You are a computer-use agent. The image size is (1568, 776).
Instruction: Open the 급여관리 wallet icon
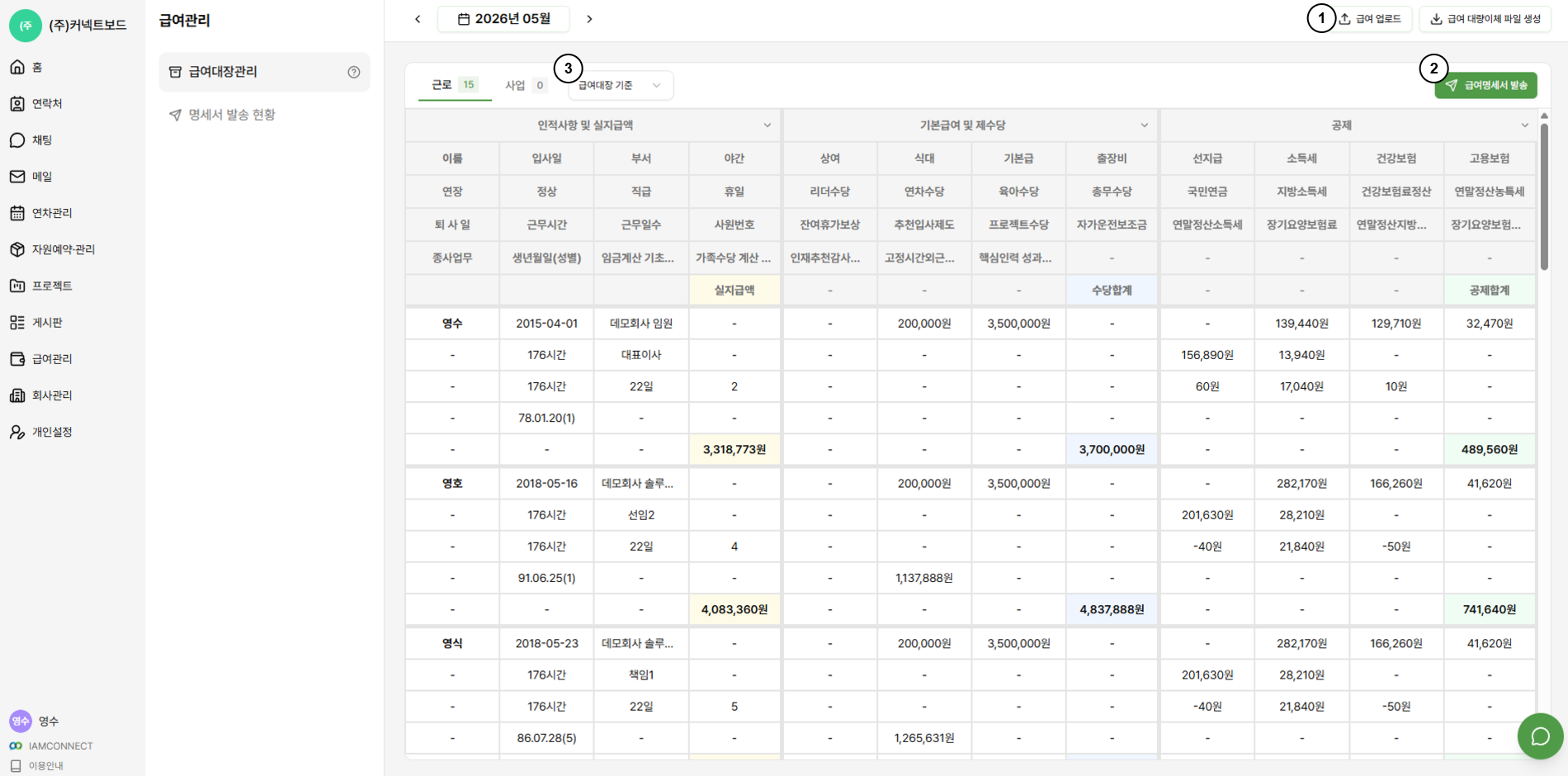click(17, 359)
